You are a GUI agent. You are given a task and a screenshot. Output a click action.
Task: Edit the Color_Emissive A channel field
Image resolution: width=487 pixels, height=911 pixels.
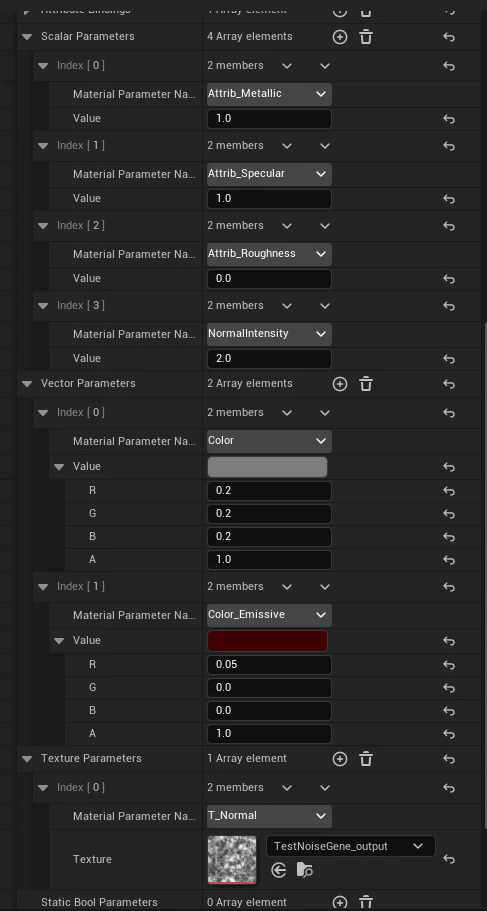[269, 734]
